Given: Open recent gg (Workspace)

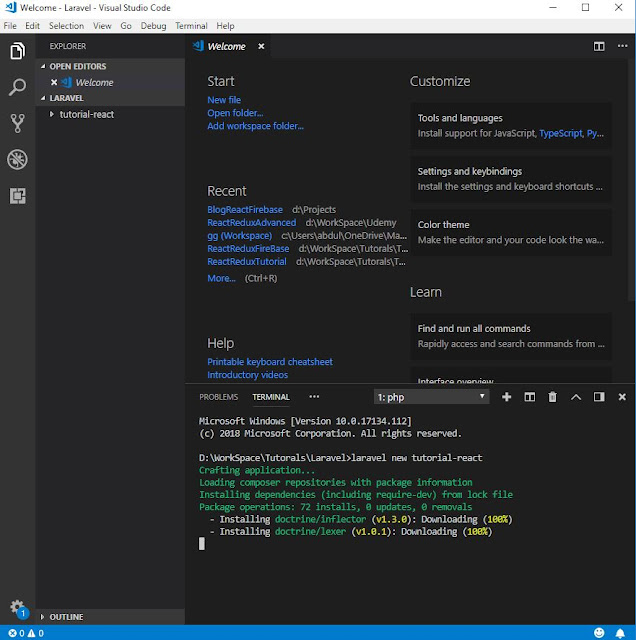Looking at the screenshot, I should (239, 236).
